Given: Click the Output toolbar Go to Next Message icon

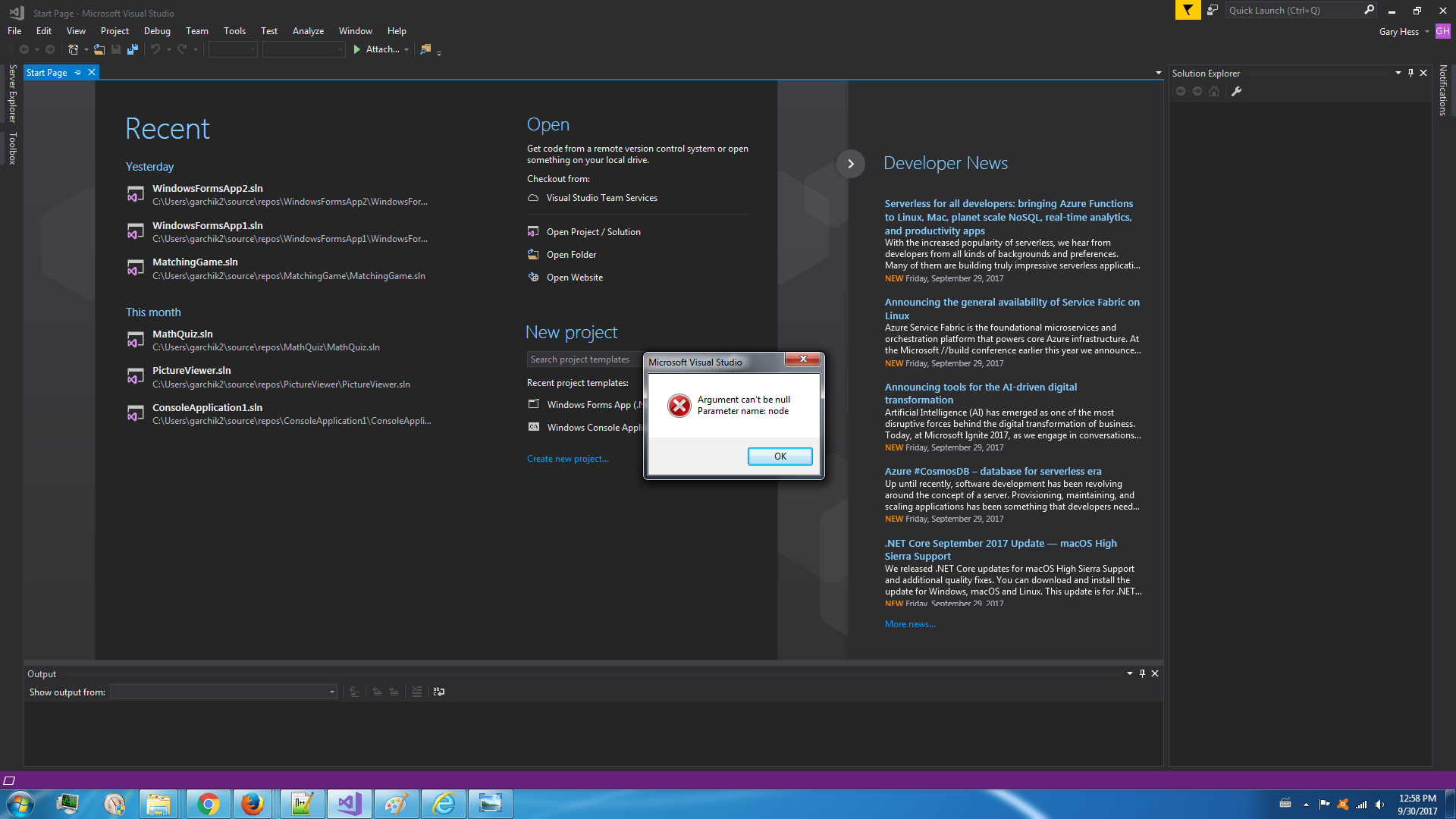Looking at the screenshot, I should tap(394, 692).
